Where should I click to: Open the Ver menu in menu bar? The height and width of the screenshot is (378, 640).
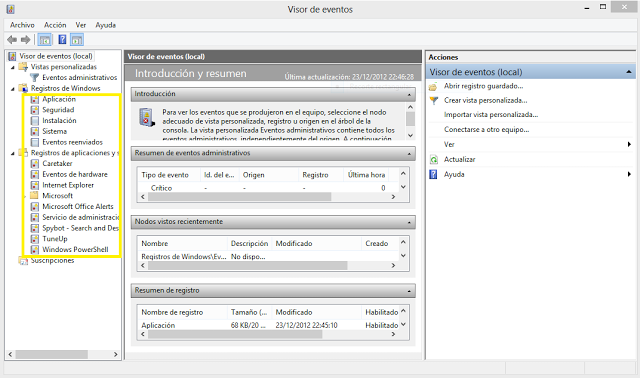[81, 25]
